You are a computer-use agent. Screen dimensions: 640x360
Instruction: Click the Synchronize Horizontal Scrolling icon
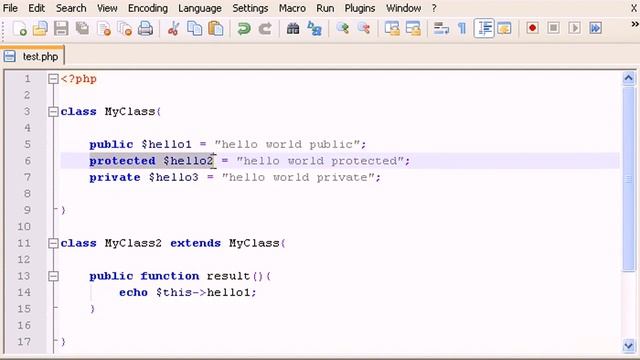(413, 29)
